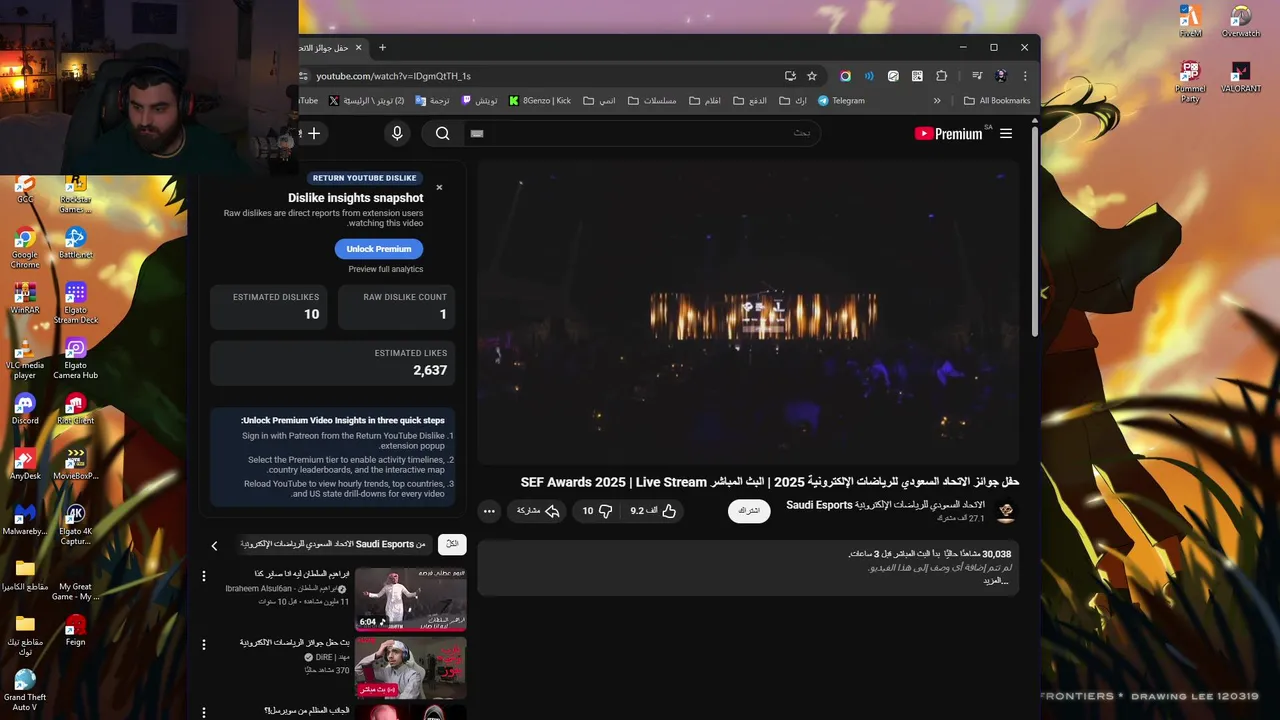Select the WinRAR desktop icon
1280x720 pixels.
[x=25, y=298]
